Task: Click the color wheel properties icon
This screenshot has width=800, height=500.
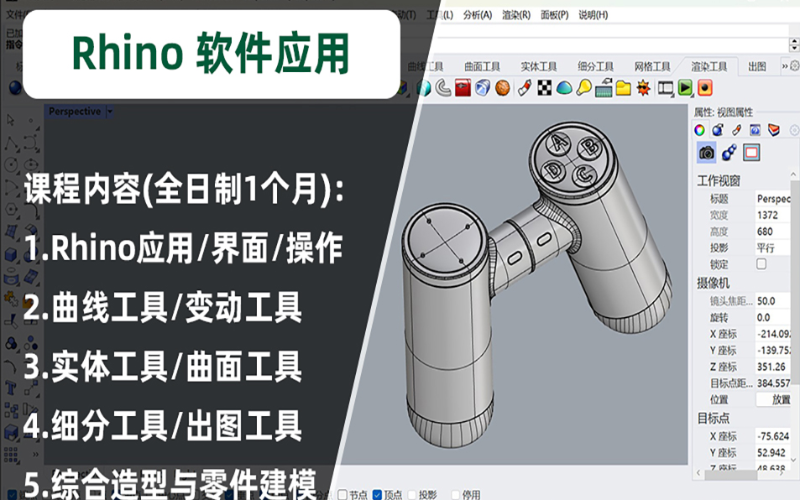Action: (x=700, y=129)
